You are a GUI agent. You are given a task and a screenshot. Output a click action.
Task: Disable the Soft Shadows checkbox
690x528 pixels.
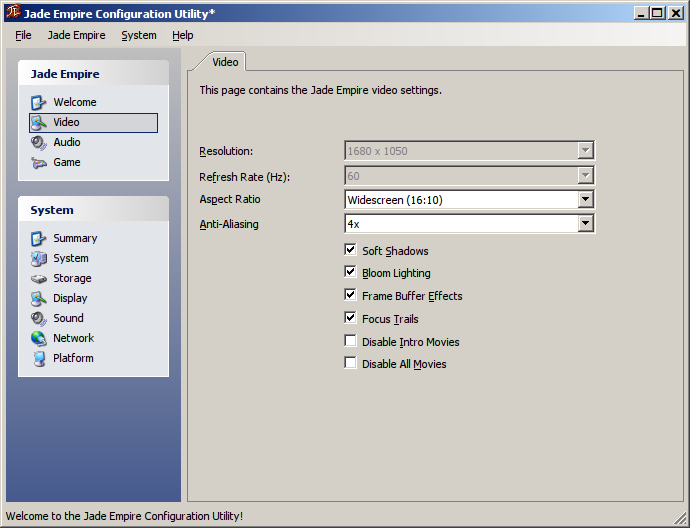[x=350, y=250]
